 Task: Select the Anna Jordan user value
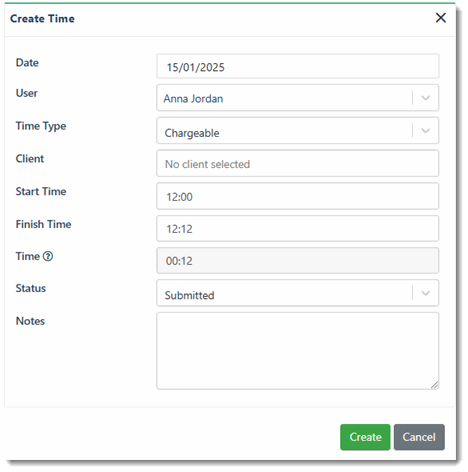click(193, 99)
